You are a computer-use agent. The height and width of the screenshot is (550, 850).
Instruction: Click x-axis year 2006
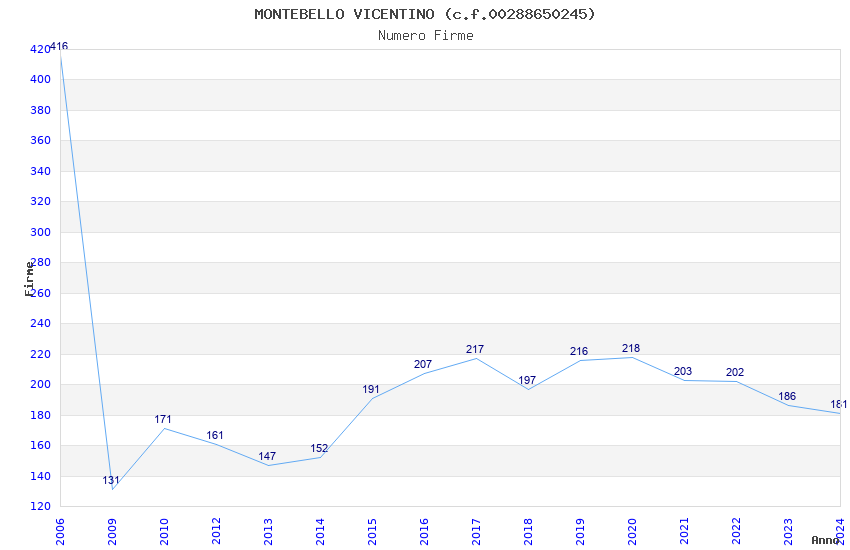click(60, 532)
